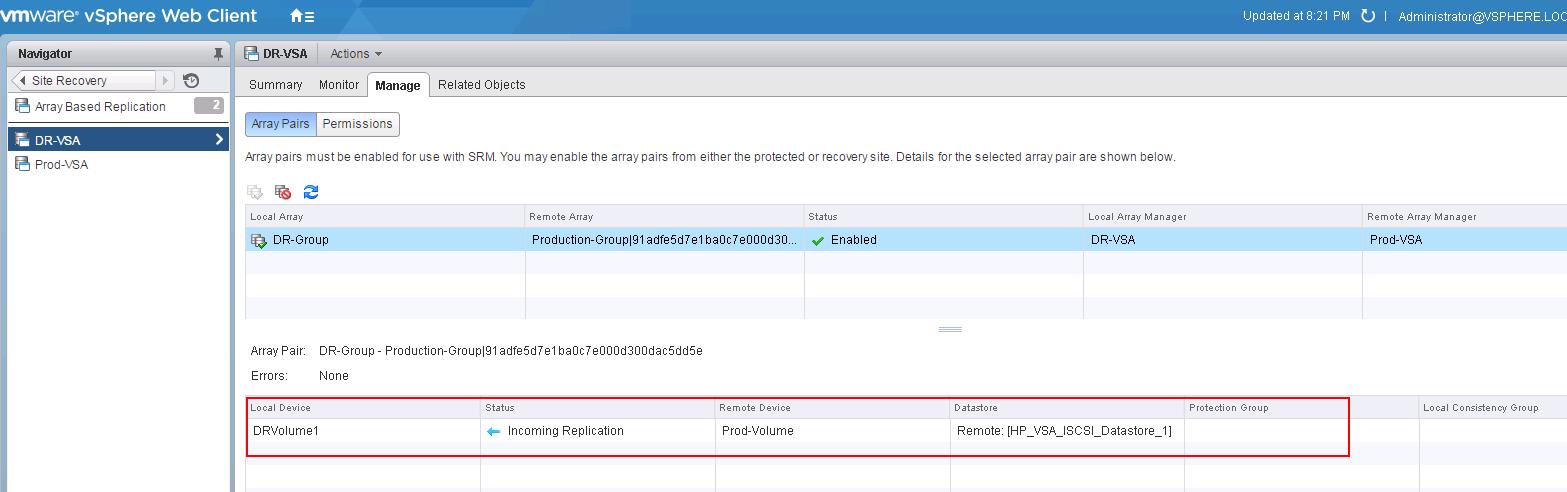Select the Manage tab

(398, 85)
